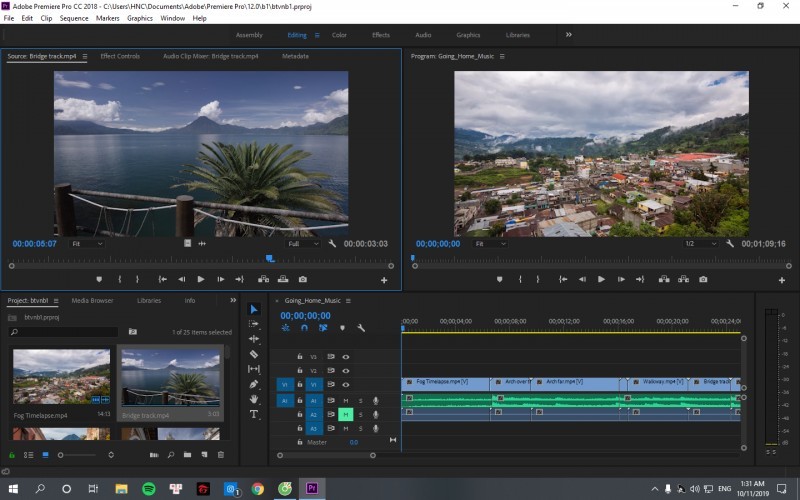This screenshot has width=800, height=500.
Task: Open the Sequence menu
Action: [x=74, y=18]
